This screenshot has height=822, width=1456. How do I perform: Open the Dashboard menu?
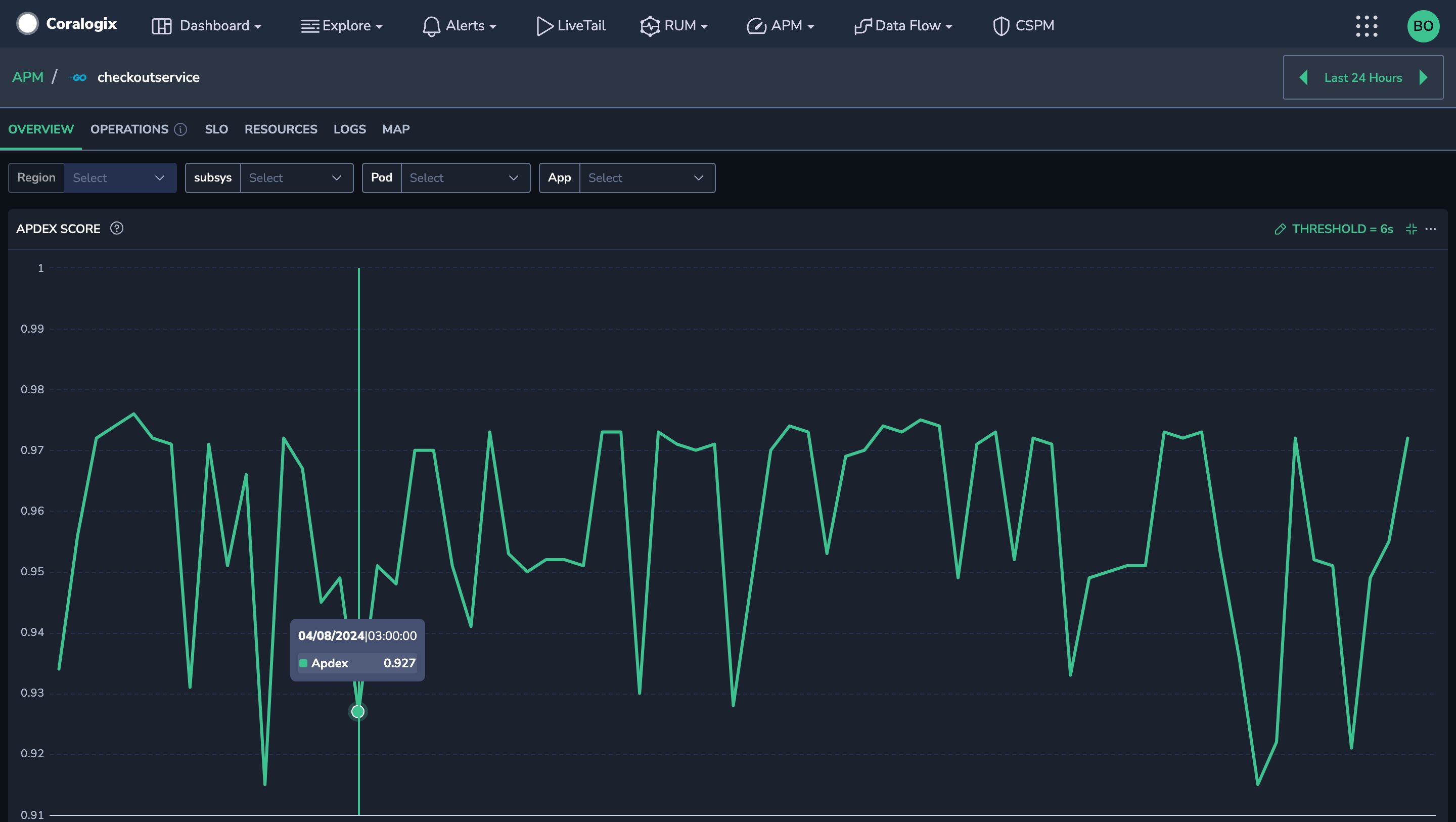click(206, 26)
